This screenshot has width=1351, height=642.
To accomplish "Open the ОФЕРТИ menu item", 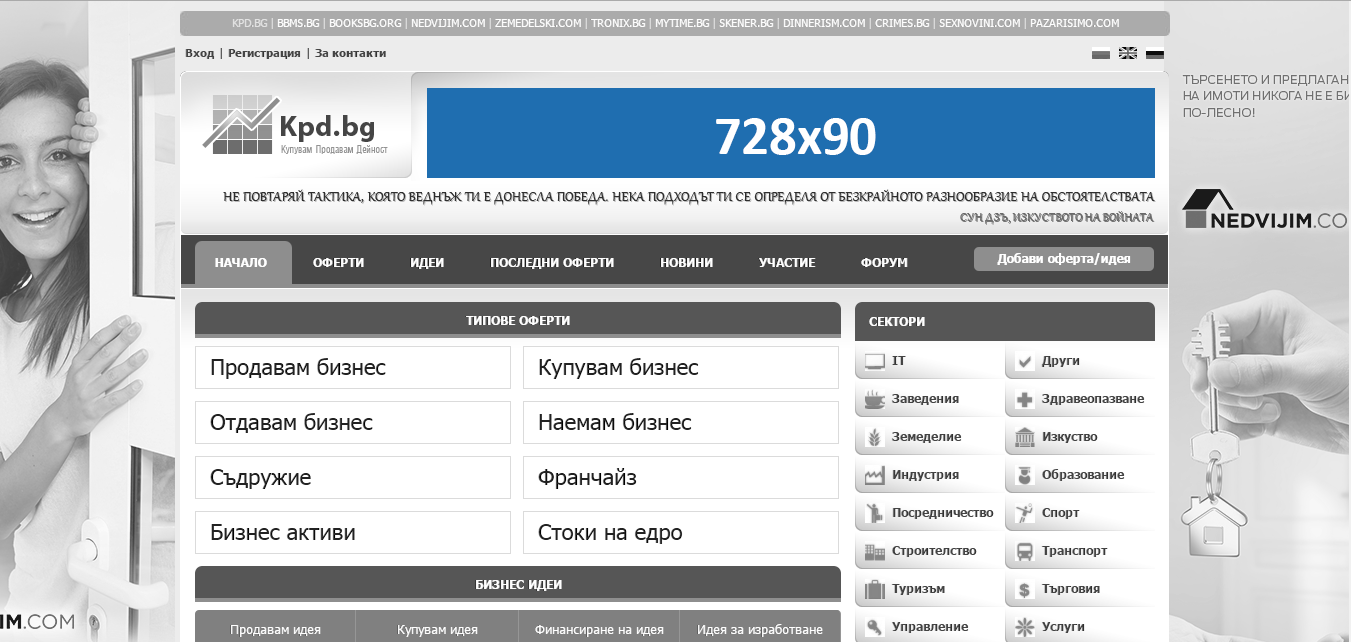I will tap(338, 263).
